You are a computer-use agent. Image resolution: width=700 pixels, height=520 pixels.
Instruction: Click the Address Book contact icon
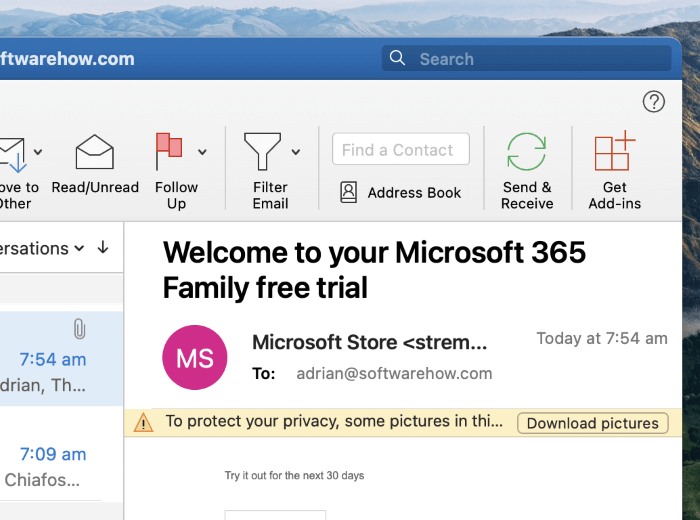tap(349, 192)
